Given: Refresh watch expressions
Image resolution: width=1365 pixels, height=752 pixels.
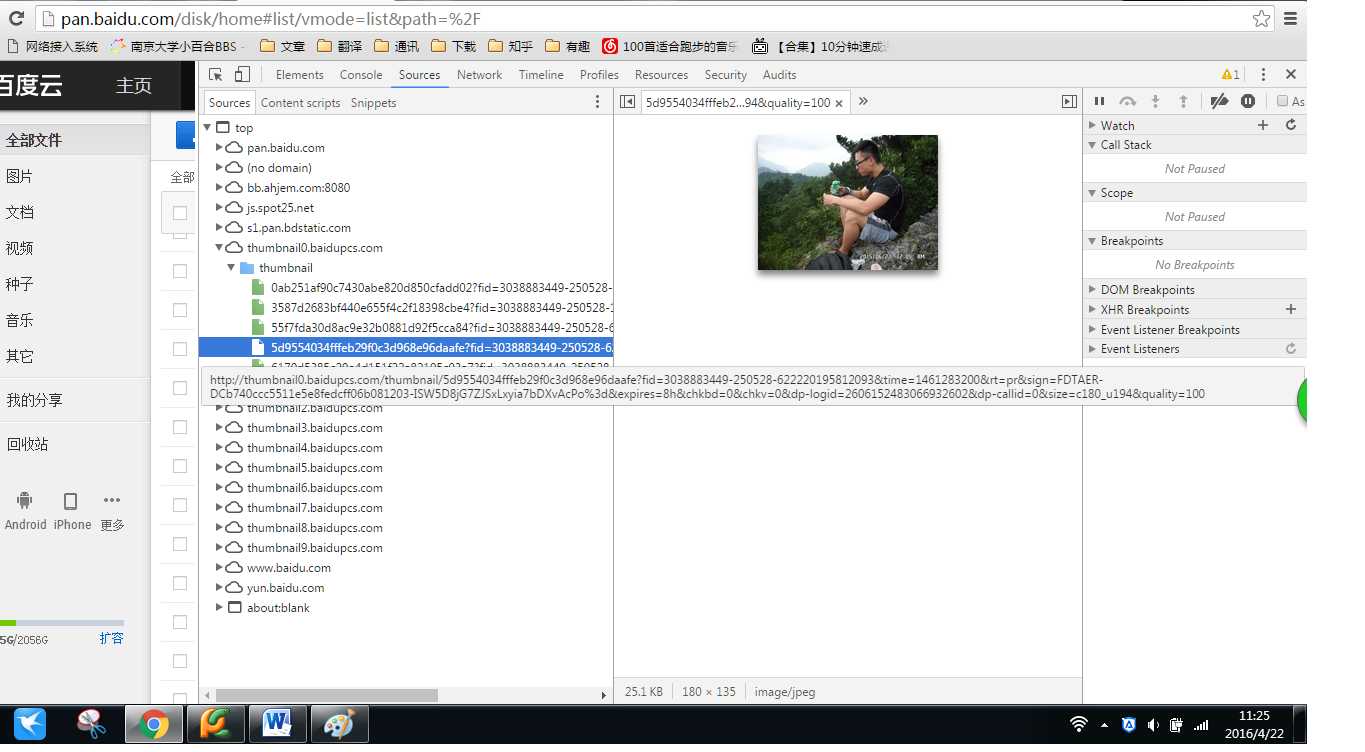Looking at the screenshot, I should (x=1291, y=125).
